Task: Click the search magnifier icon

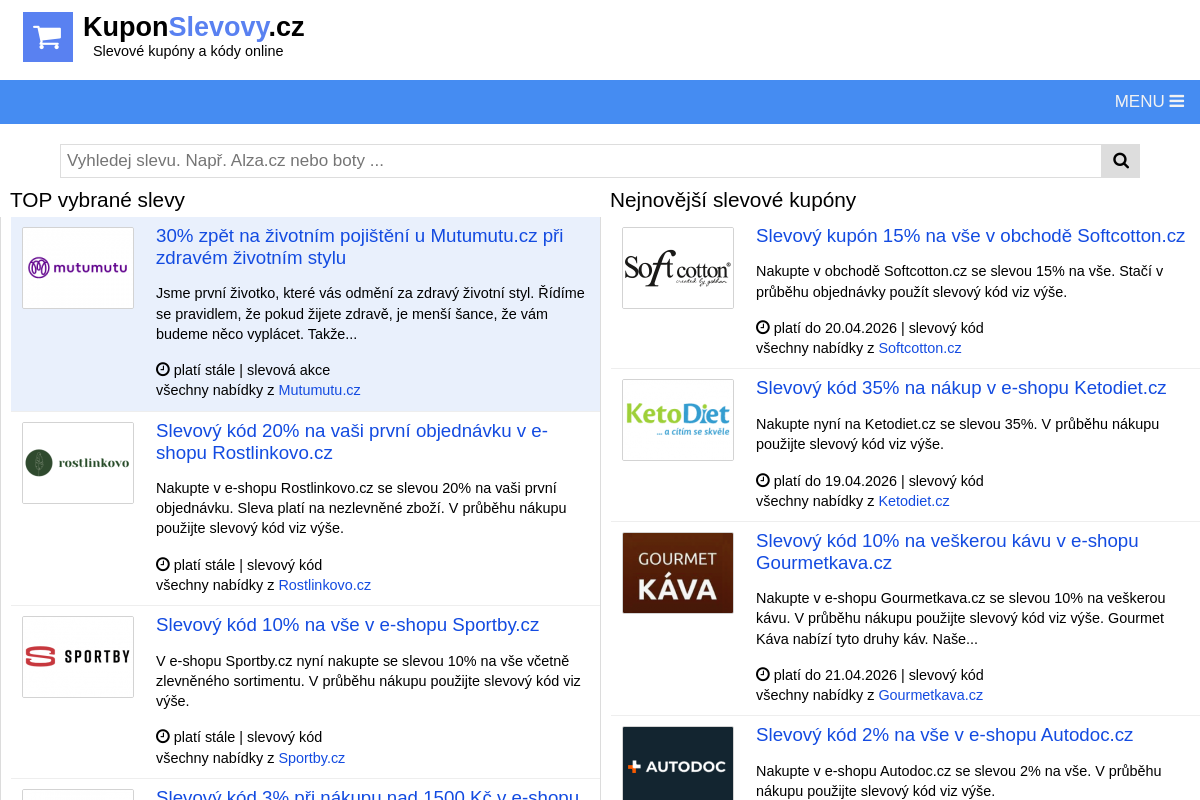Action: coord(1120,161)
